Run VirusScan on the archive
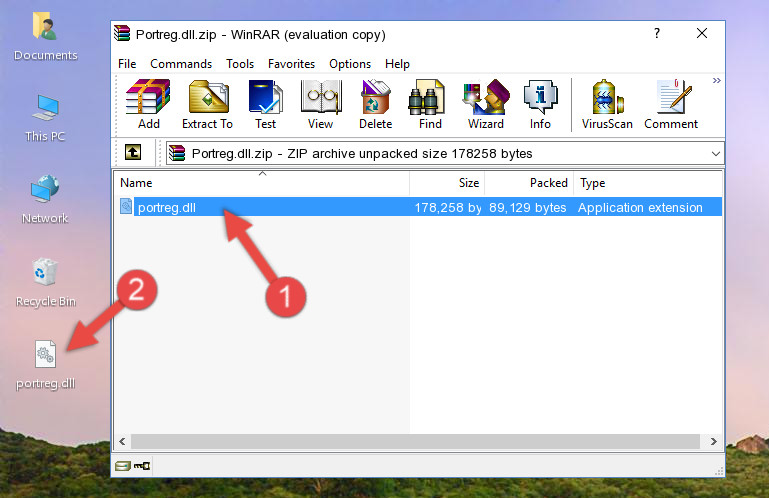The height and width of the screenshot is (498, 769). point(607,104)
